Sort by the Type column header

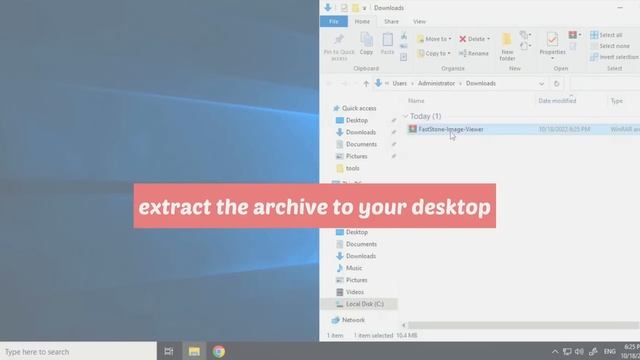click(x=617, y=101)
